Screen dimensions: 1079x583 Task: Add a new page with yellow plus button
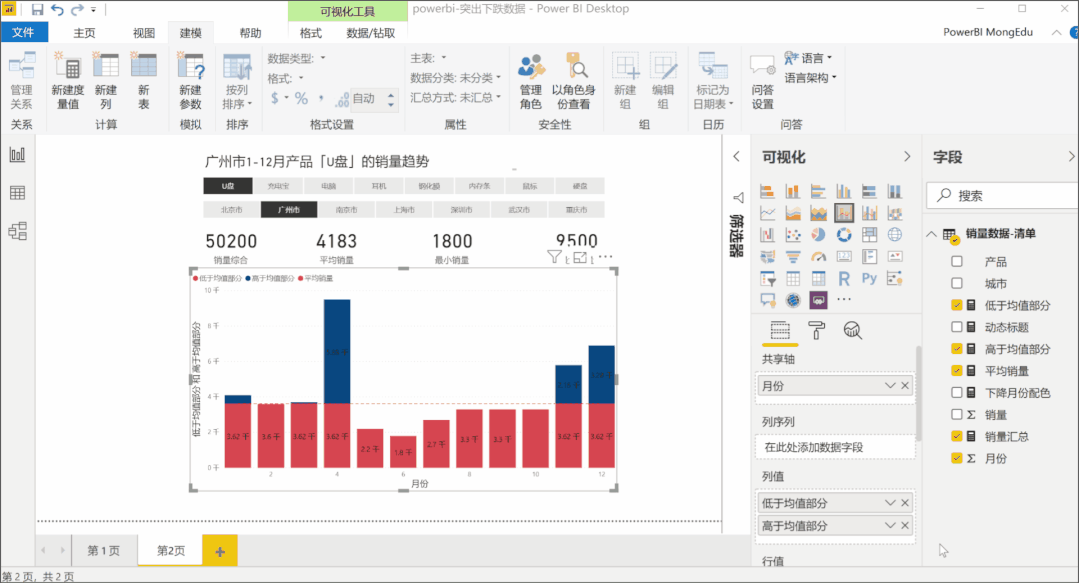pos(219,551)
